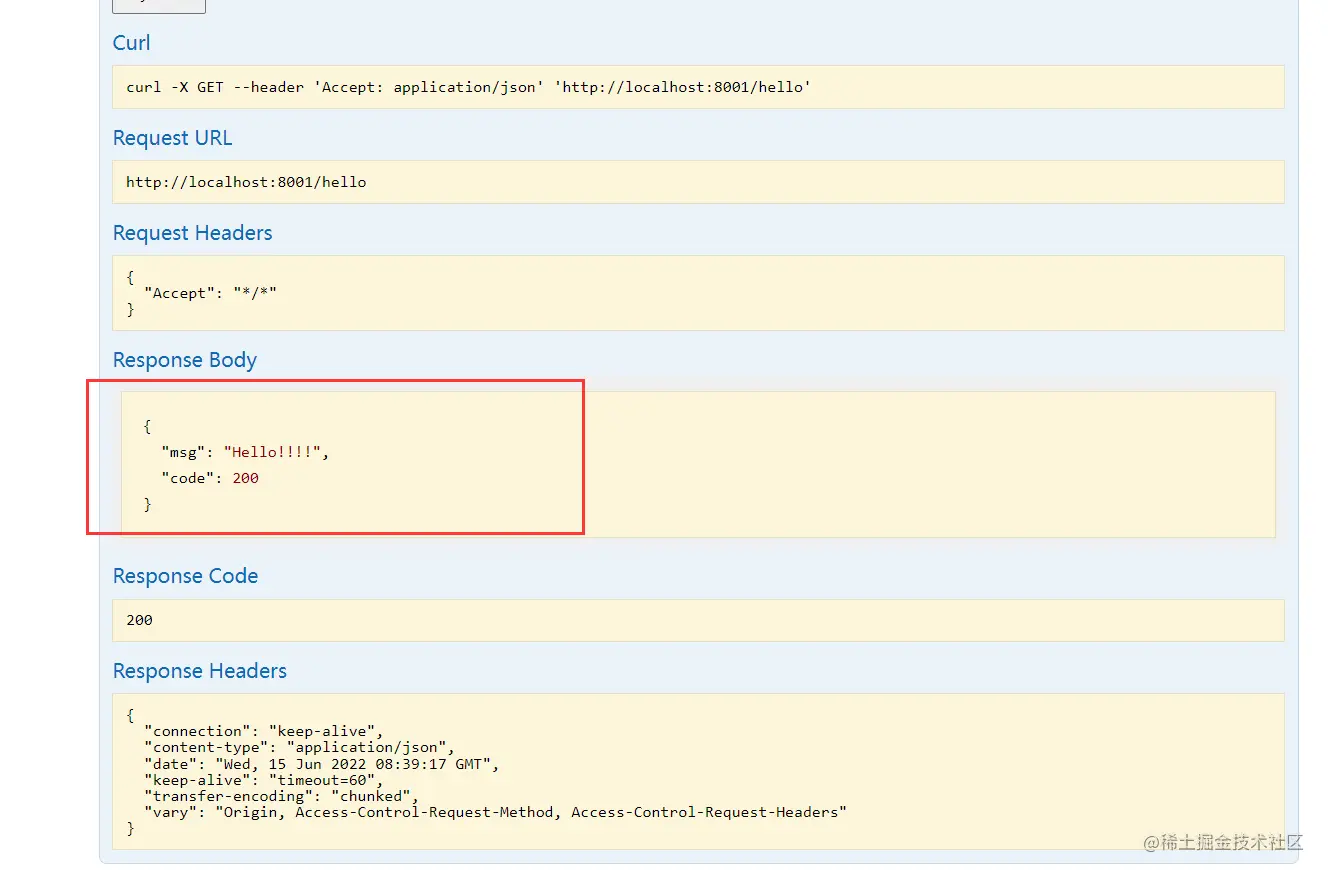Select the "keep-alive": "timeout=60" header line
1328x877 pixels.
(264, 780)
